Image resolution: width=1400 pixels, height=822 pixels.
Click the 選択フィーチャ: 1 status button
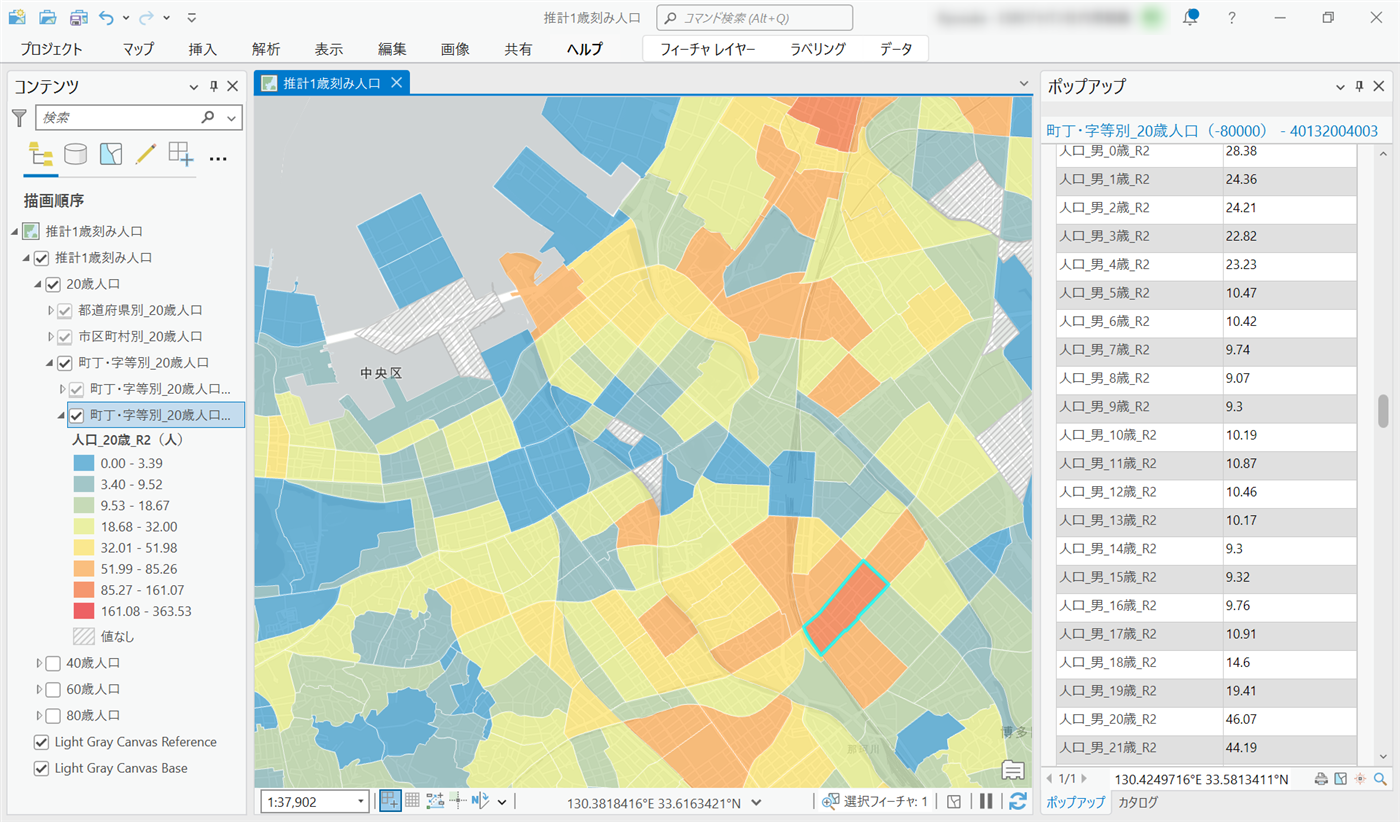[876, 801]
